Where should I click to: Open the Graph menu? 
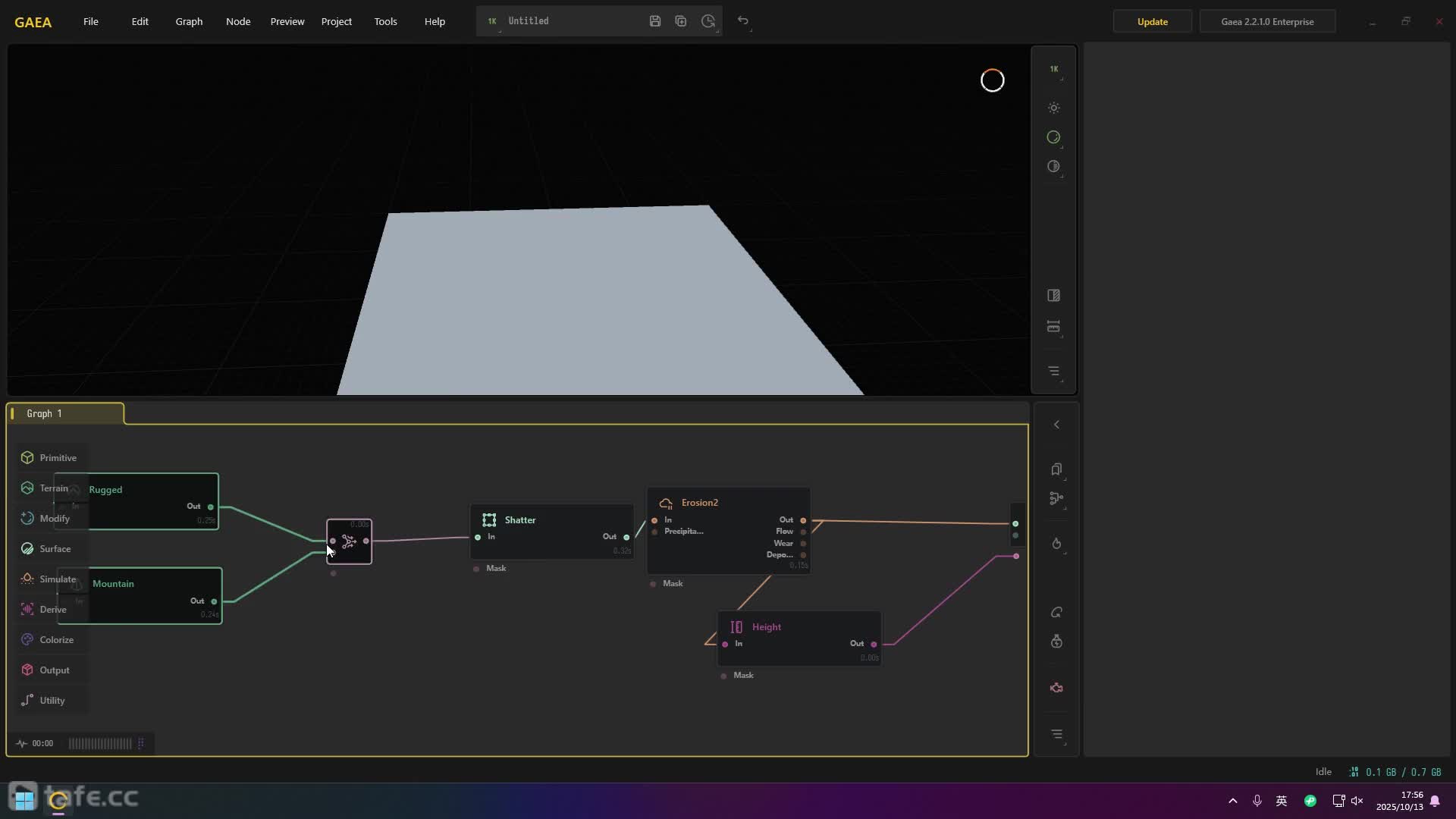tap(189, 21)
